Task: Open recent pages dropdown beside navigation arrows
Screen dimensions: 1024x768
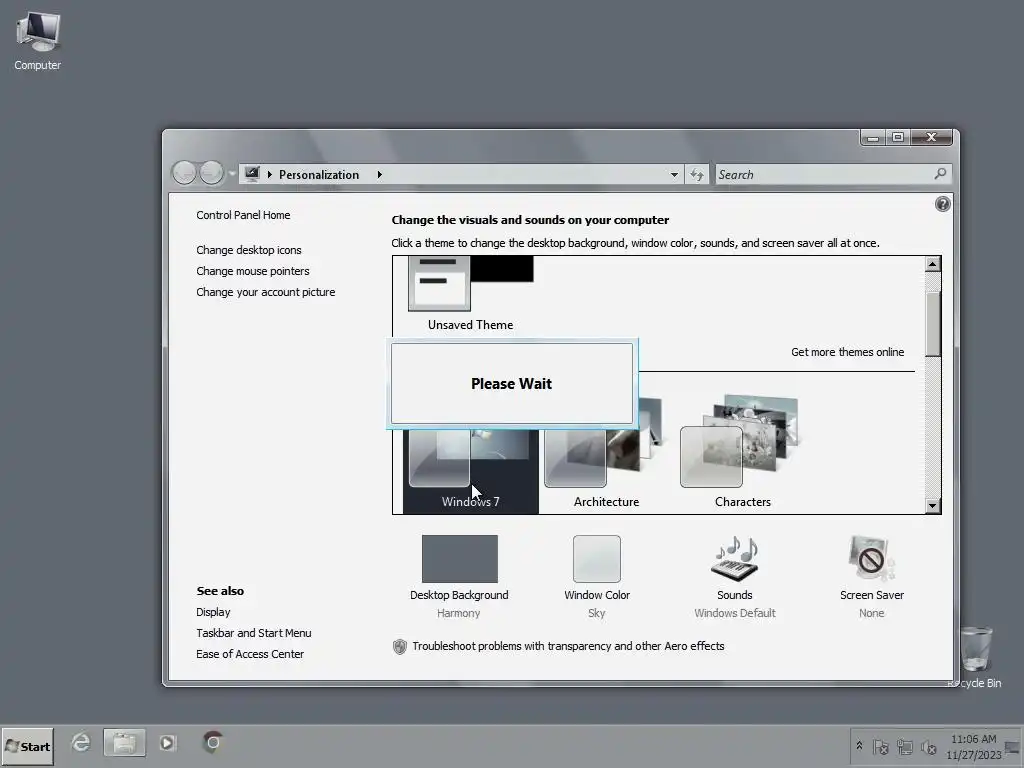Action: pyautogui.click(x=232, y=174)
